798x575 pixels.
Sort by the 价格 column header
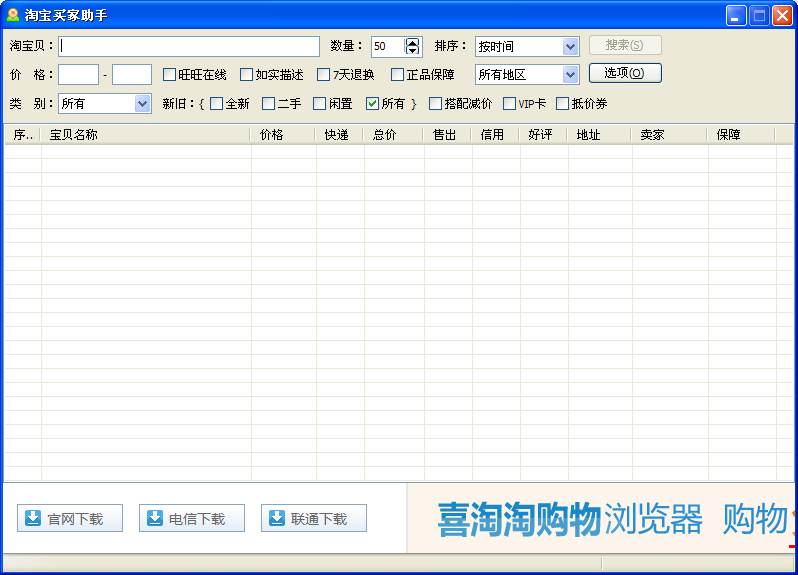(x=283, y=135)
